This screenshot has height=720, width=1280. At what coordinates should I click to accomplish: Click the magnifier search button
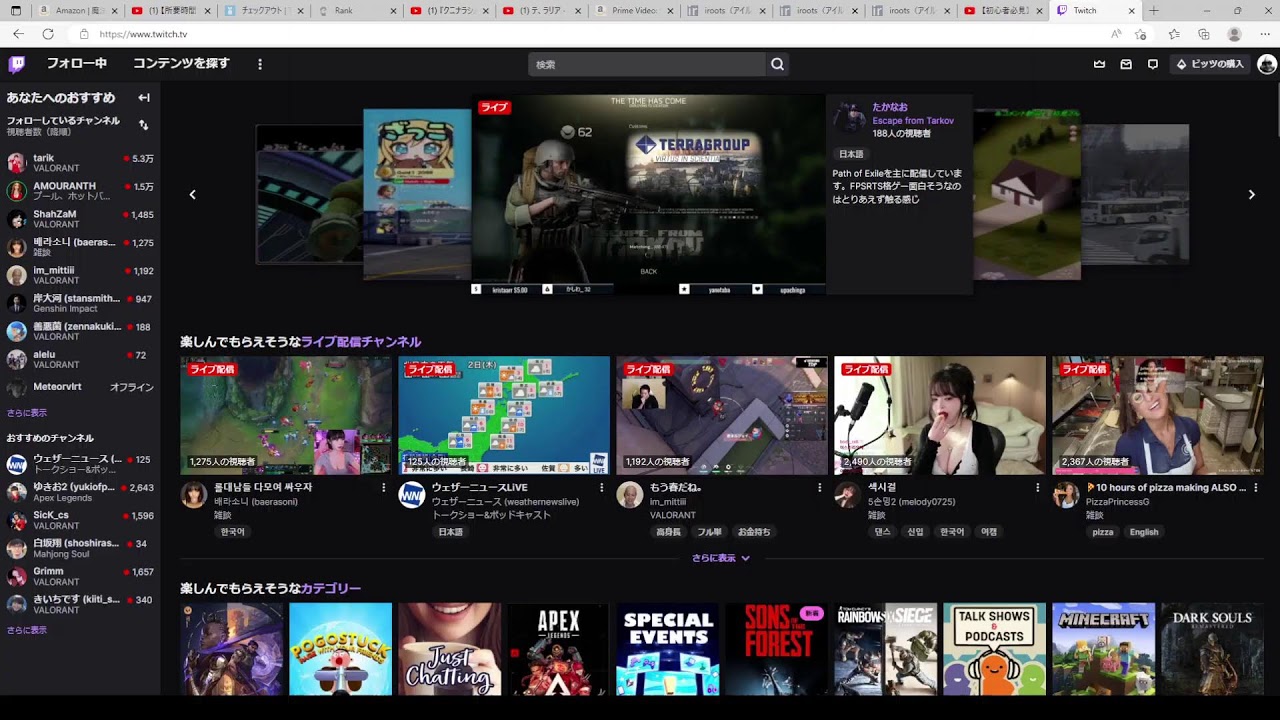click(x=777, y=64)
